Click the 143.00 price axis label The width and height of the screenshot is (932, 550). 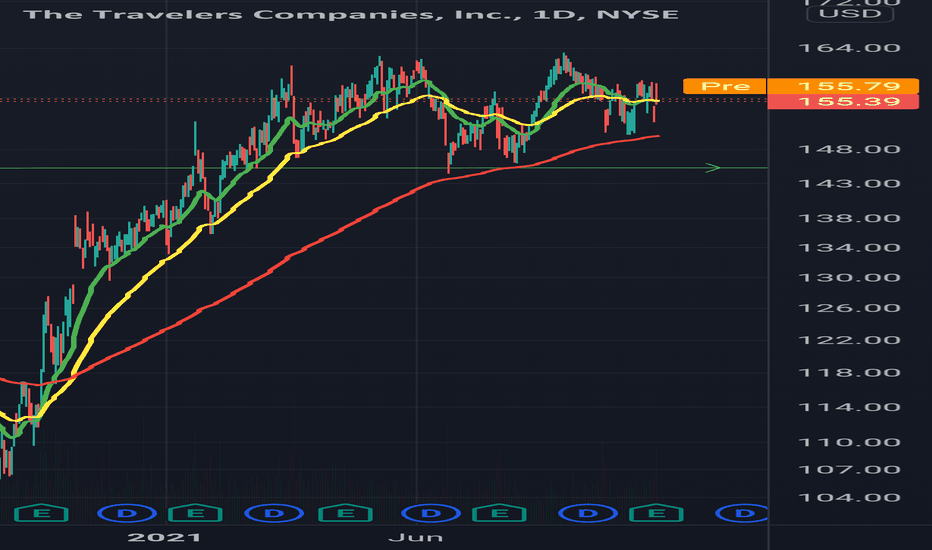(849, 184)
